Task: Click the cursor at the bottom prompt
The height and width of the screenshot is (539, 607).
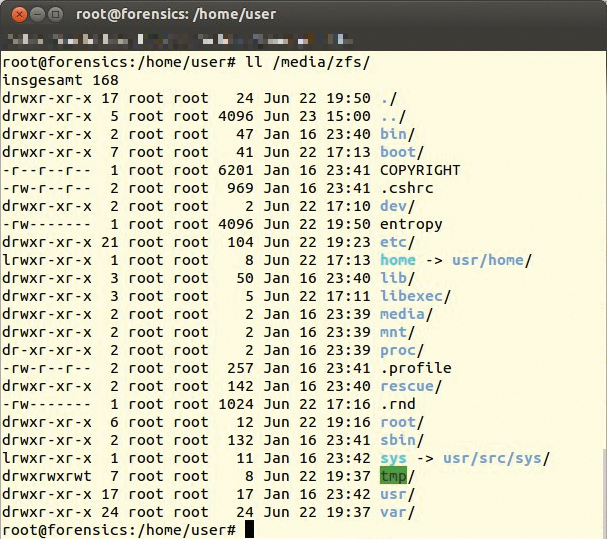Action: [x=250, y=529]
